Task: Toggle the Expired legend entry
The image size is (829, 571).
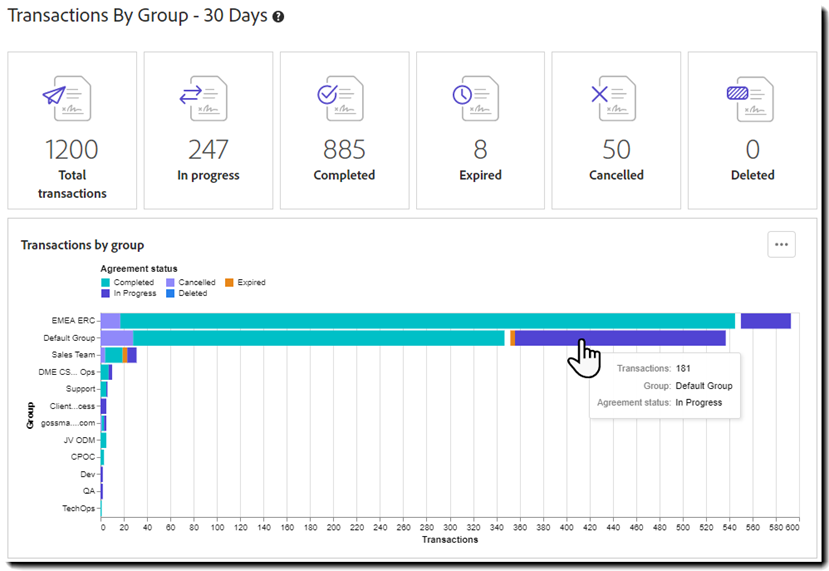Action: pos(245,283)
